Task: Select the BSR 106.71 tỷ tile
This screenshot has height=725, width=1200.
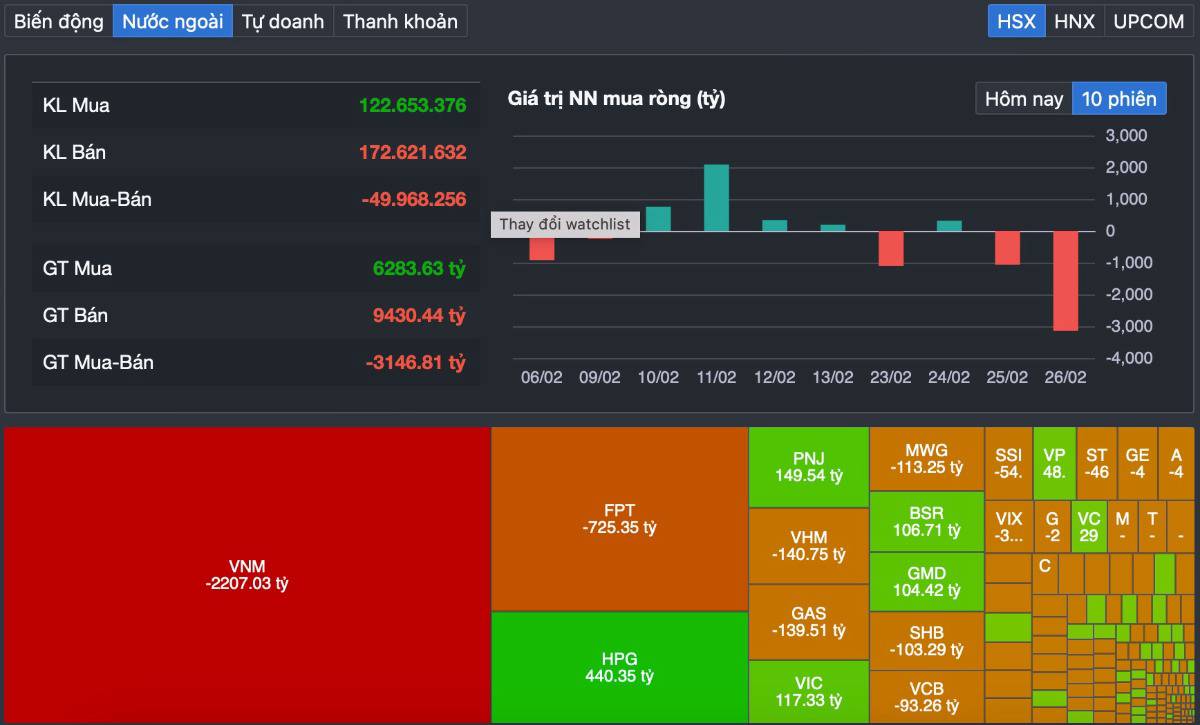Action: pos(926,521)
